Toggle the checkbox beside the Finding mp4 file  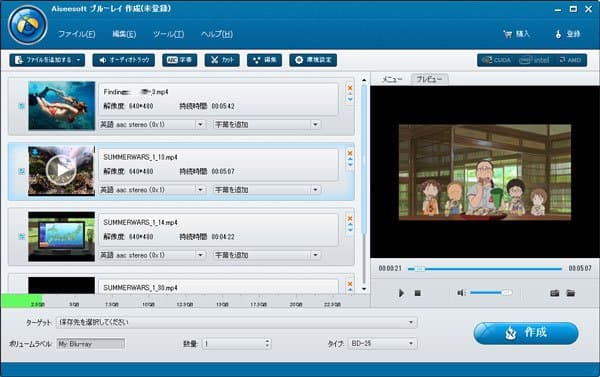[22, 106]
